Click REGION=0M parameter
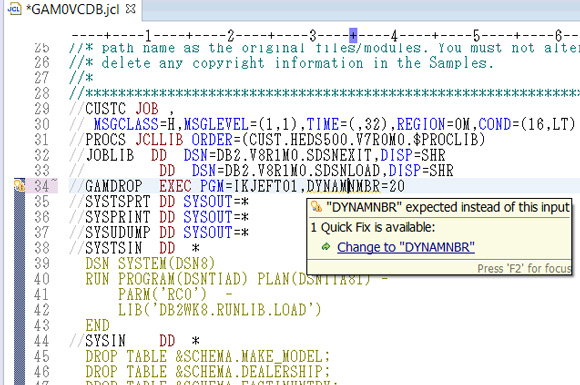580x385 pixels. pyautogui.click(x=433, y=124)
